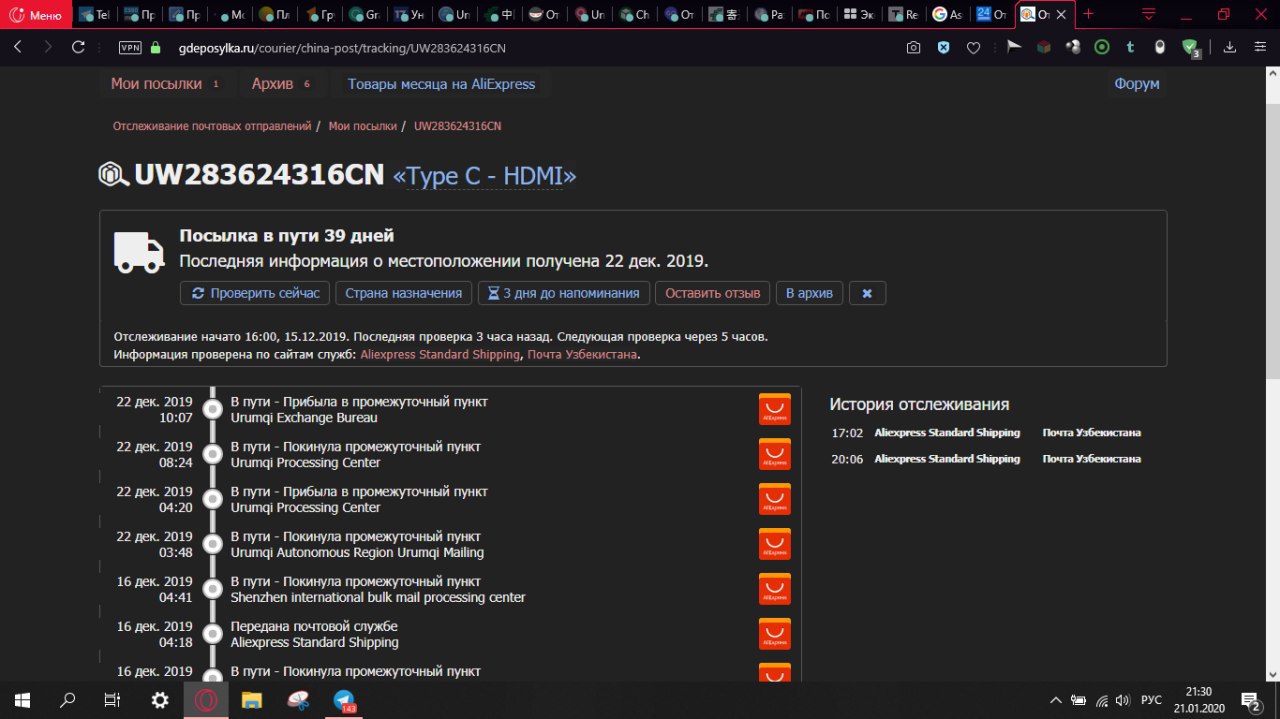Open the Windows Start menu
This screenshot has height=719, width=1280.
point(21,700)
